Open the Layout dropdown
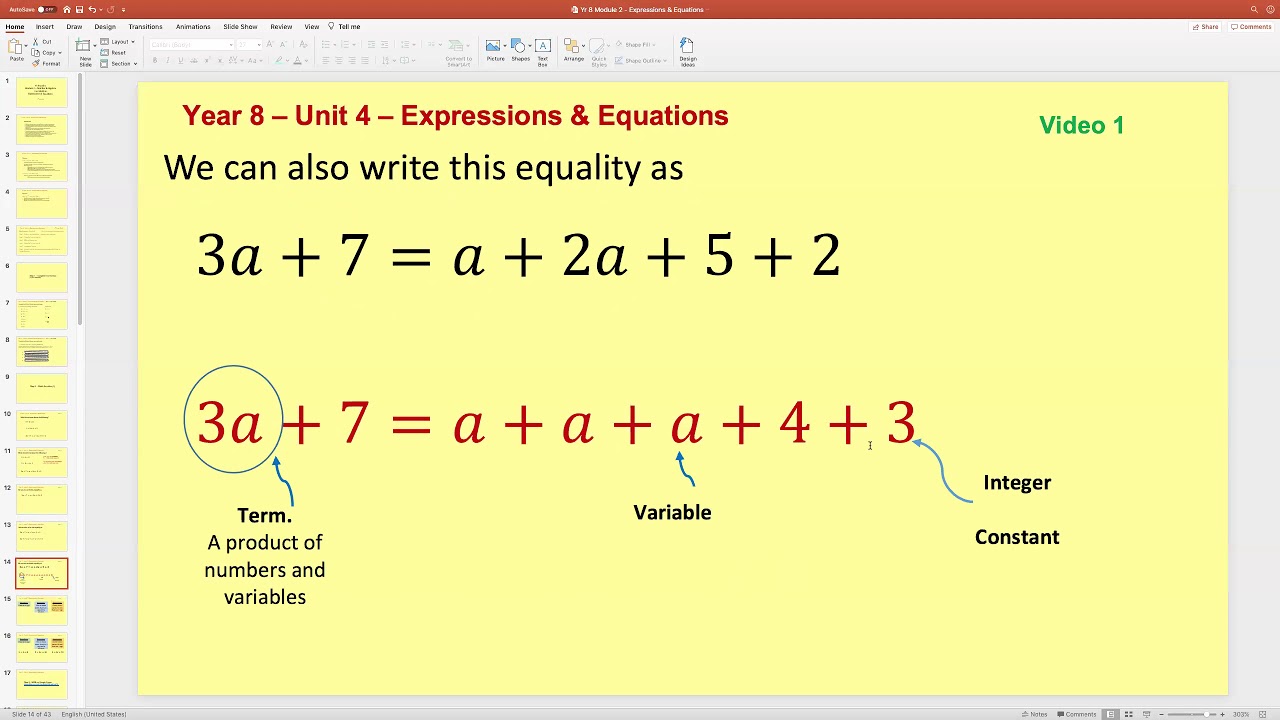This screenshot has width=1280, height=720. (x=116, y=42)
